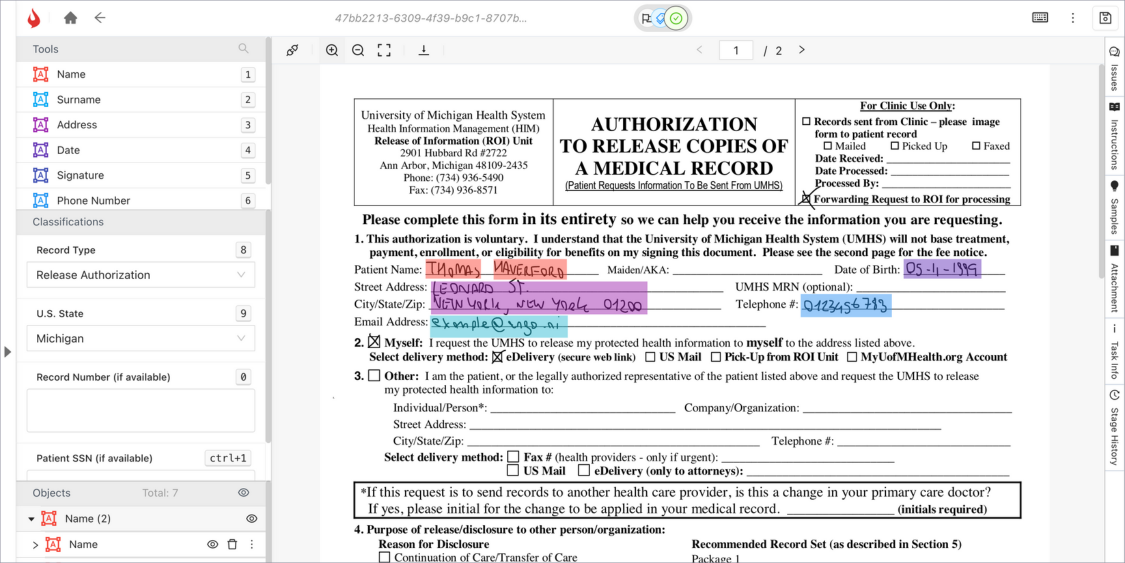Image resolution: width=1125 pixels, height=563 pixels.
Task: Select the red HAVERFORD annotation
Action: 530,269
